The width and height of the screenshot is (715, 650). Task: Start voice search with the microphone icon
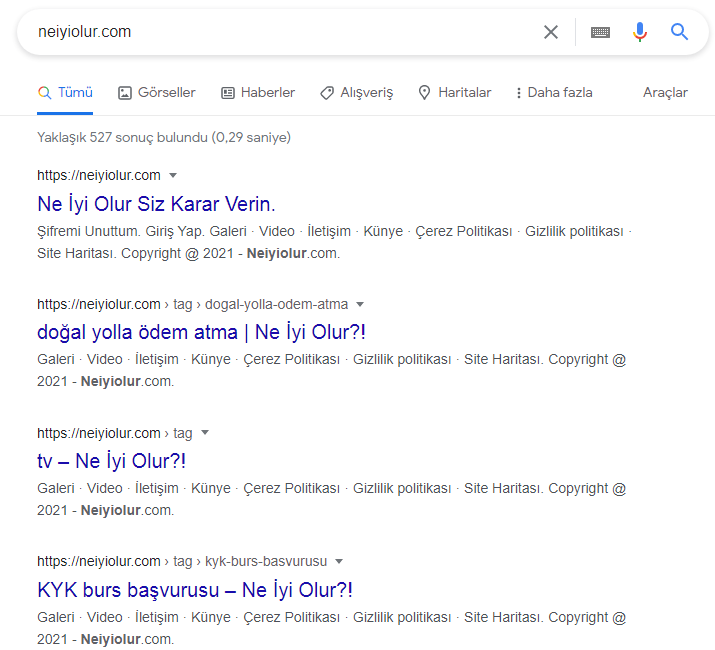tap(640, 32)
